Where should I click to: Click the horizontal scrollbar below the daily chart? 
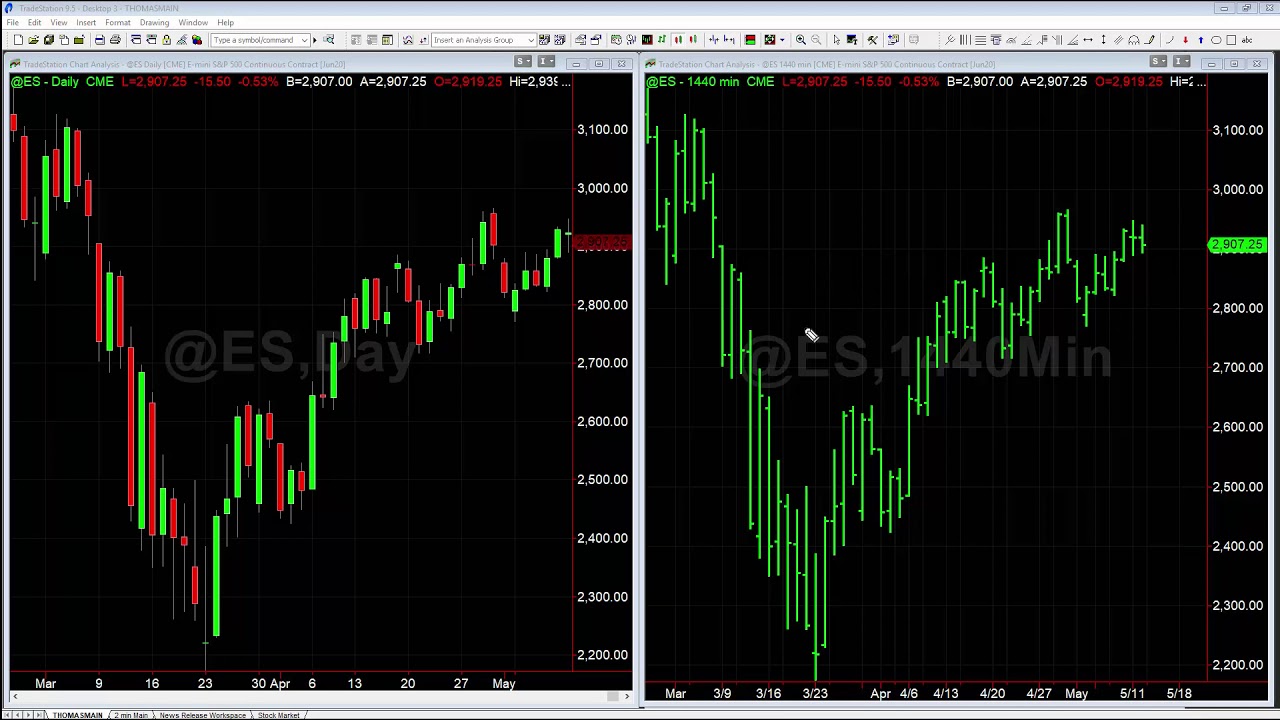tap(300, 696)
